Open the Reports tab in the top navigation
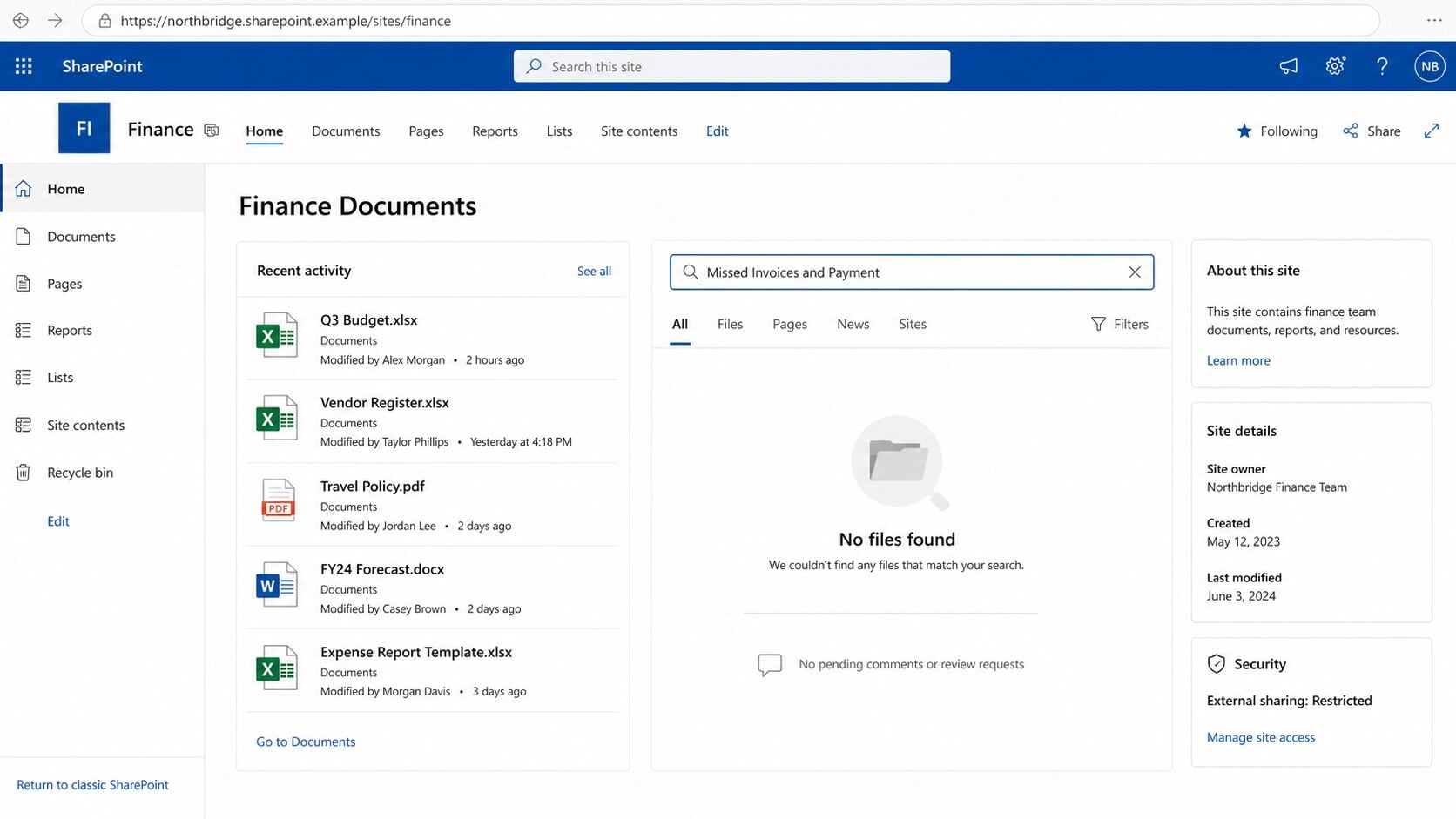This screenshot has height=819, width=1456. coord(495,131)
